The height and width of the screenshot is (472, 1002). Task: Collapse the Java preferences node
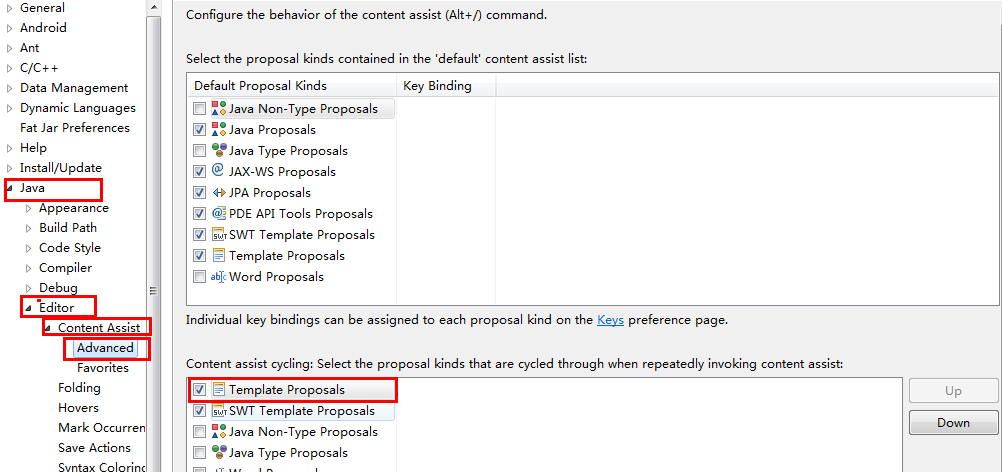[x=10, y=188]
